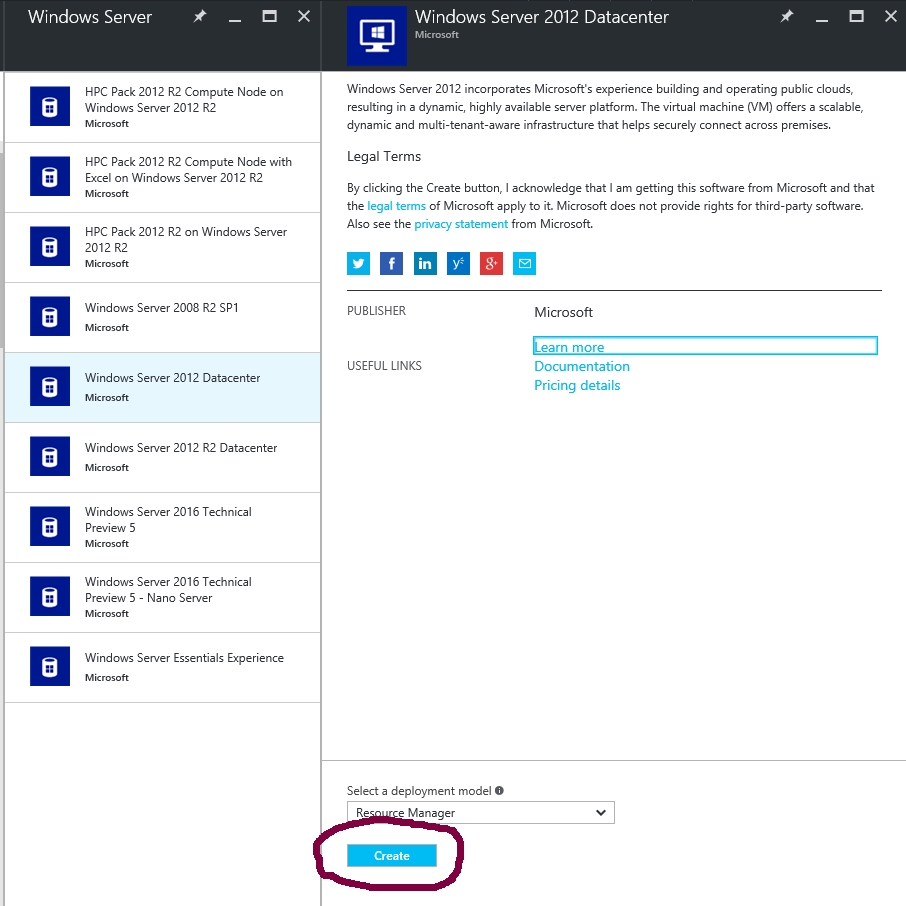Screen dimensions: 906x906
Task: Click the Create button
Action: coord(392,856)
